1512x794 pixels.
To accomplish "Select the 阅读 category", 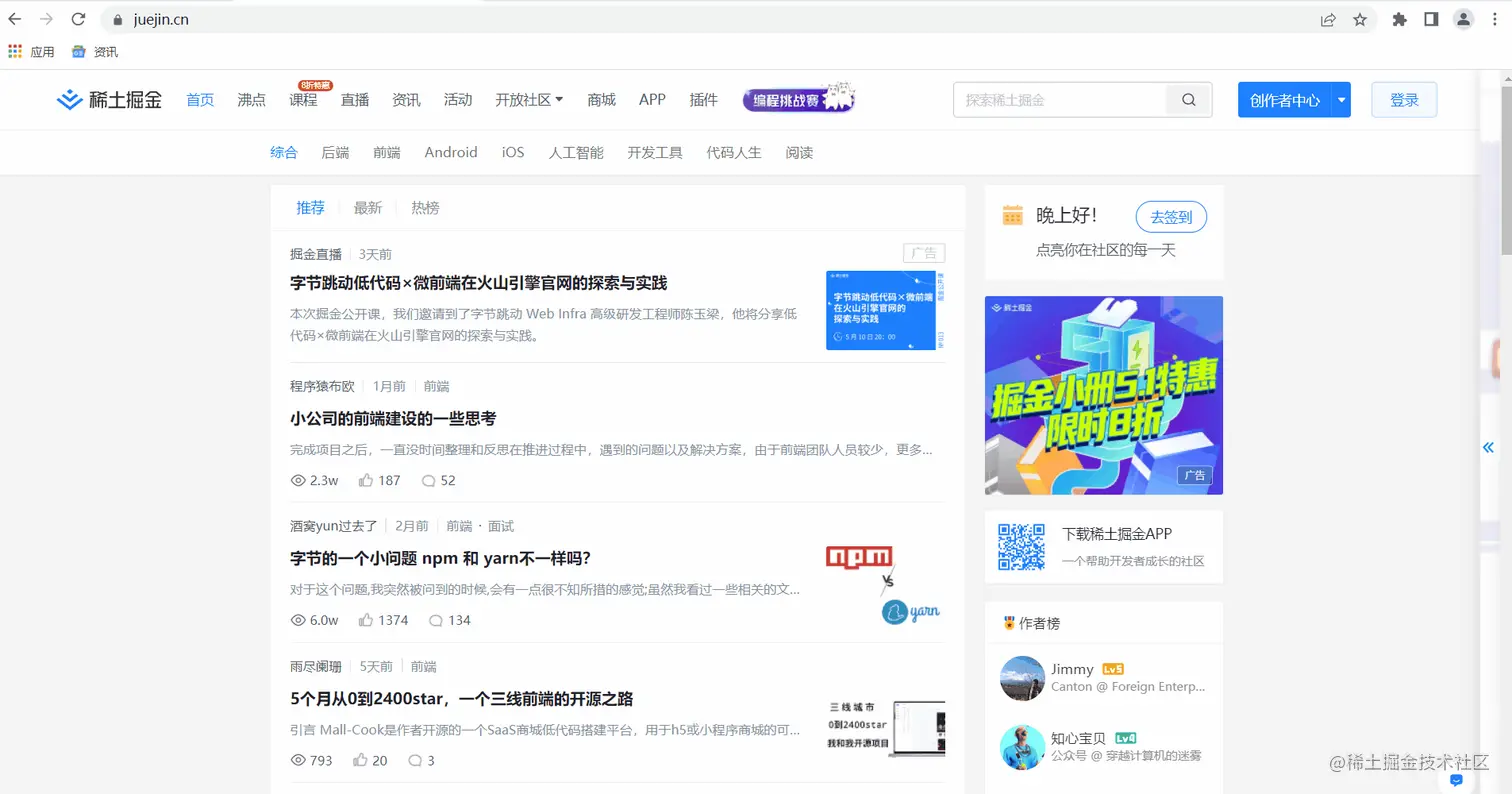I will click(799, 153).
